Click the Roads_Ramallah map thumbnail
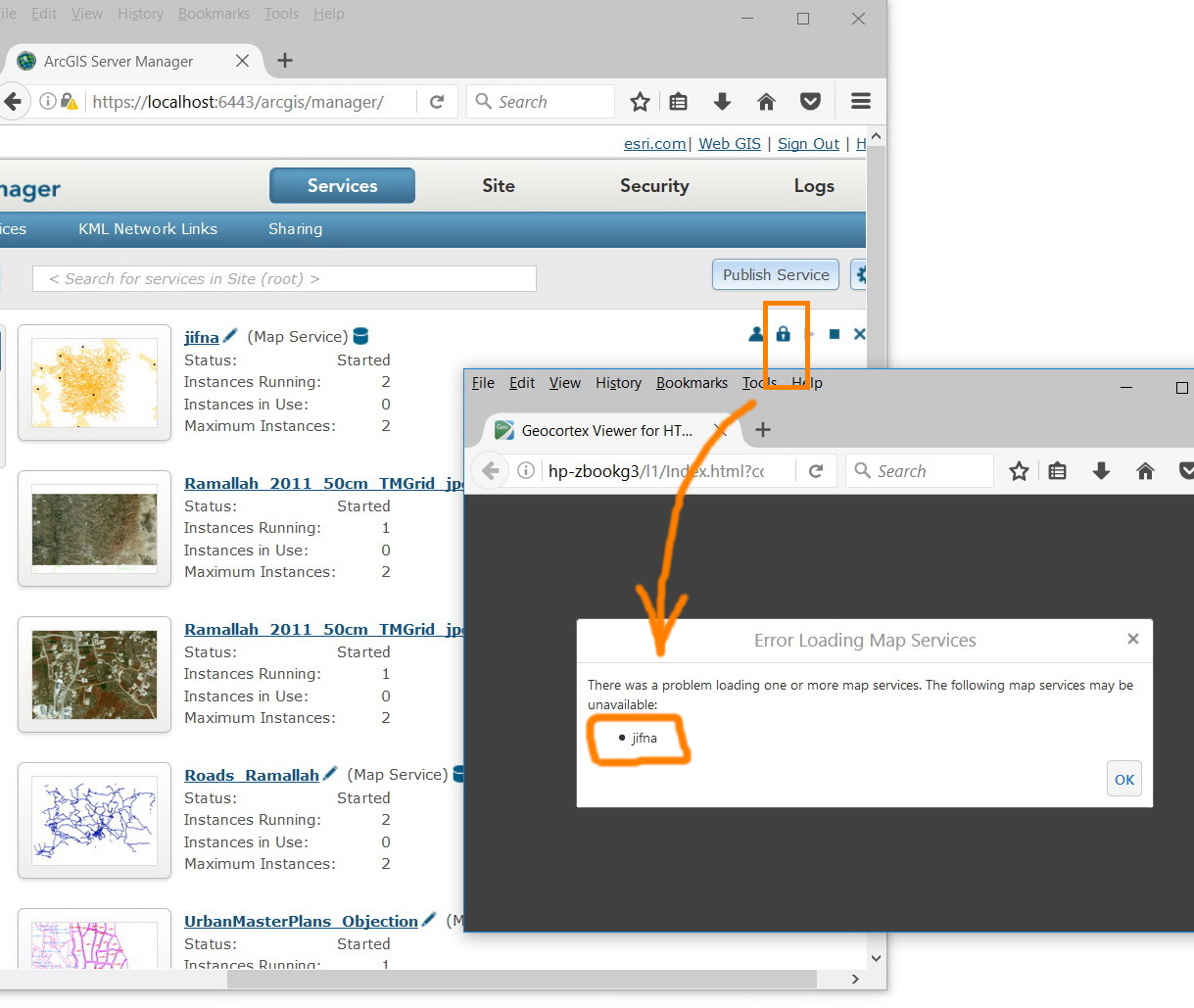This screenshot has width=1194, height=1008. click(x=94, y=820)
